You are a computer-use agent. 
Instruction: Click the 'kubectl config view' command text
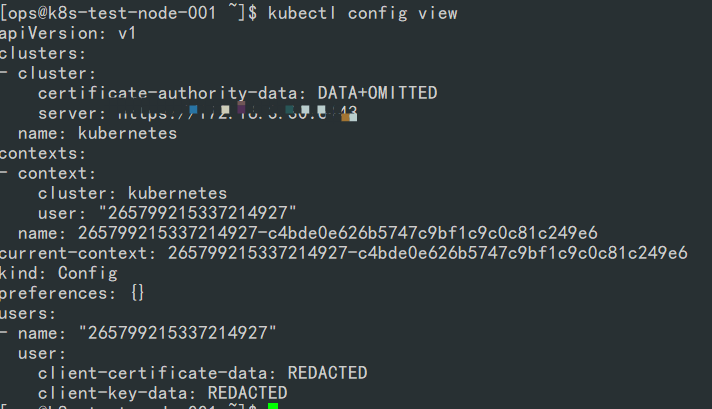[x=362, y=13]
